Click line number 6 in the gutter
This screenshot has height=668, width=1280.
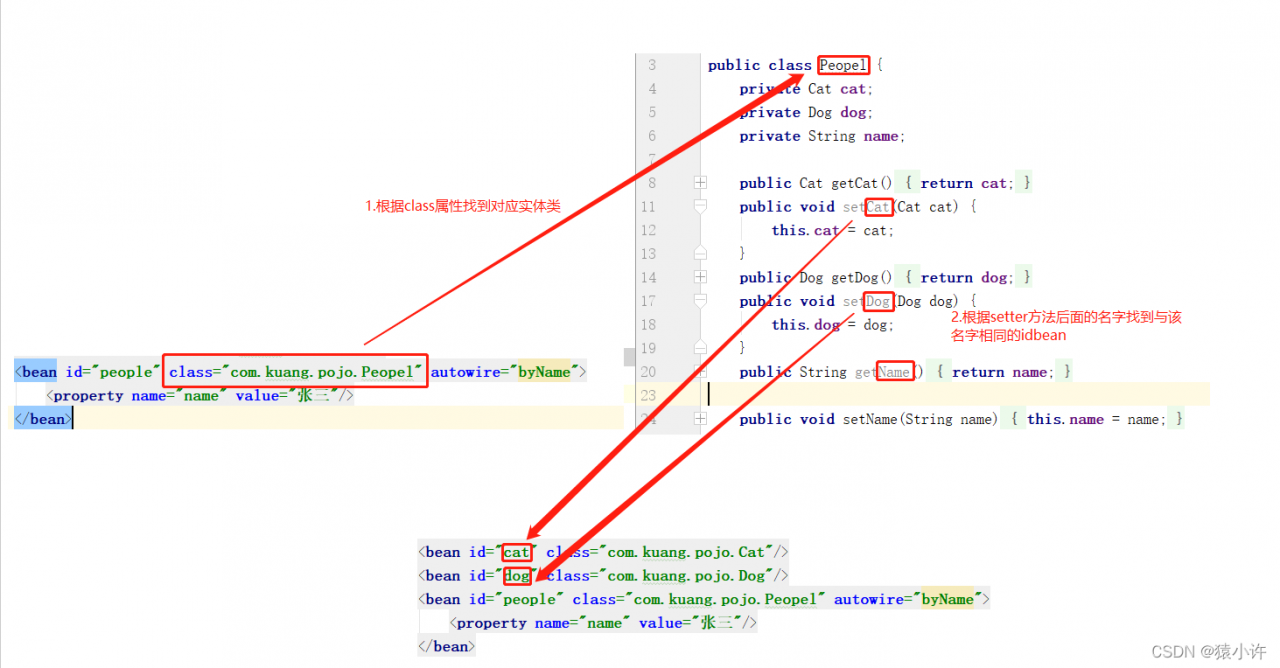tap(652, 136)
